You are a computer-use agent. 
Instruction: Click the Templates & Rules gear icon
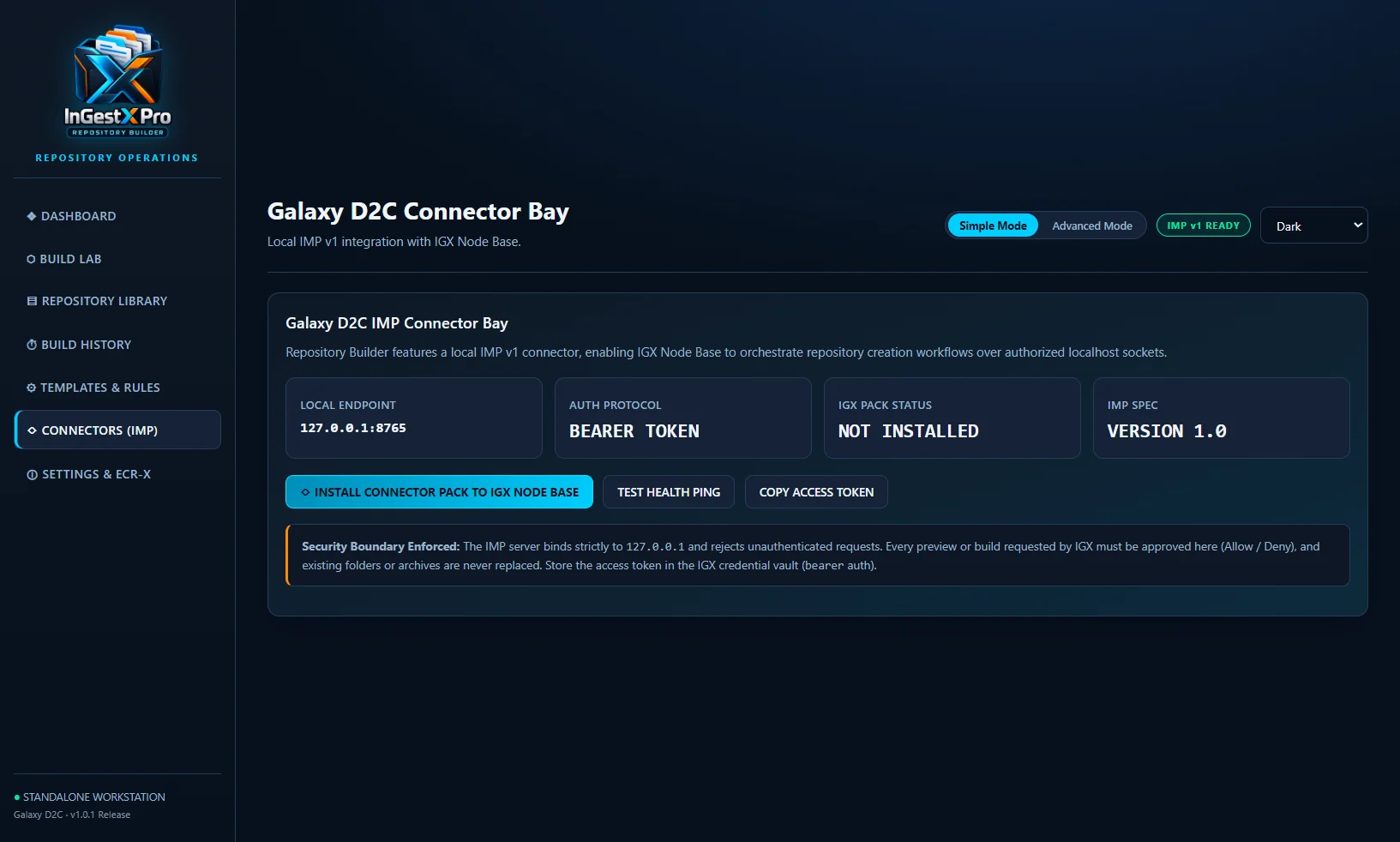tap(32, 388)
